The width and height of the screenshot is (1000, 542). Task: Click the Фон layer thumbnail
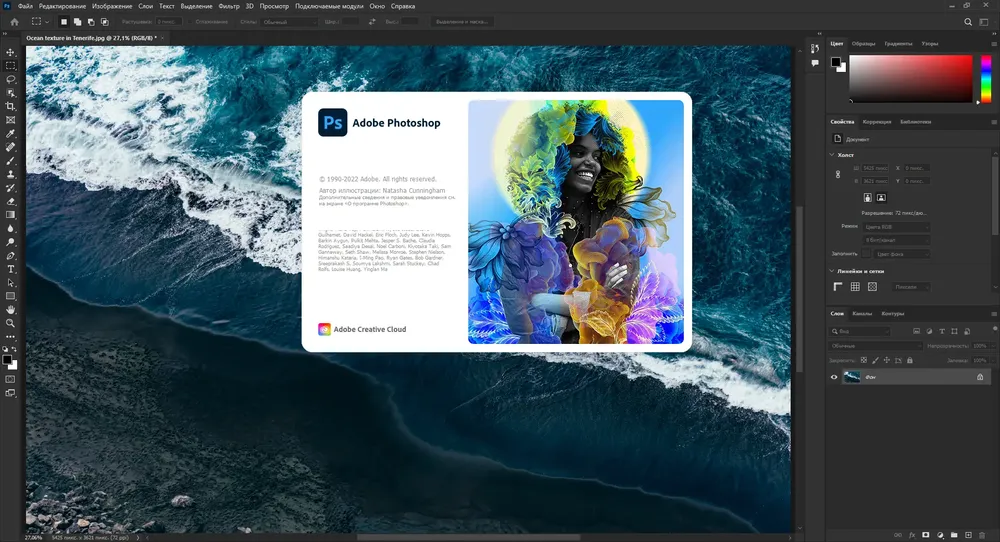click(x=852, y=377)
